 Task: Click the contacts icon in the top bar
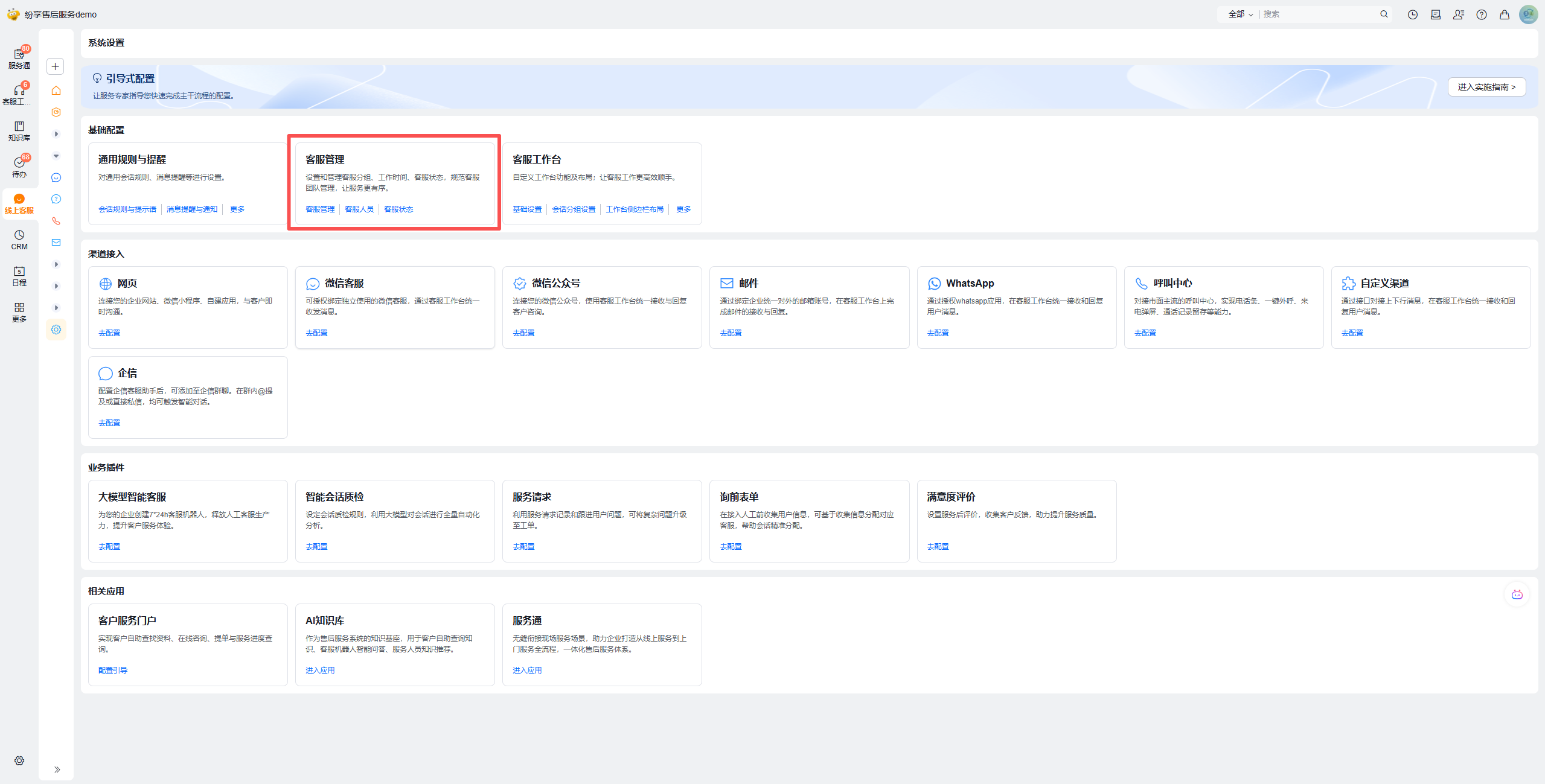click(1458, 14)
